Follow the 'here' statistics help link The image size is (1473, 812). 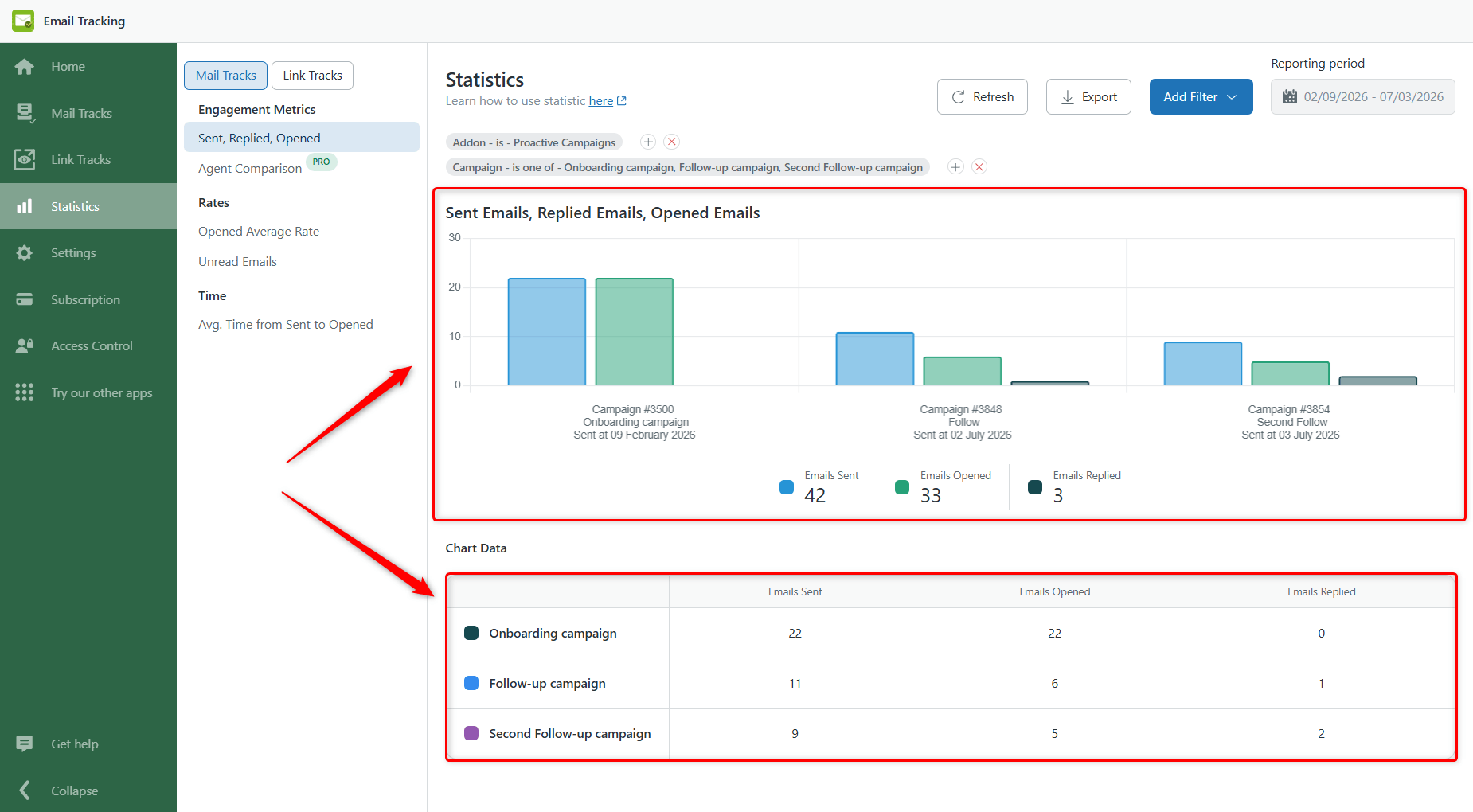point(601,101)
